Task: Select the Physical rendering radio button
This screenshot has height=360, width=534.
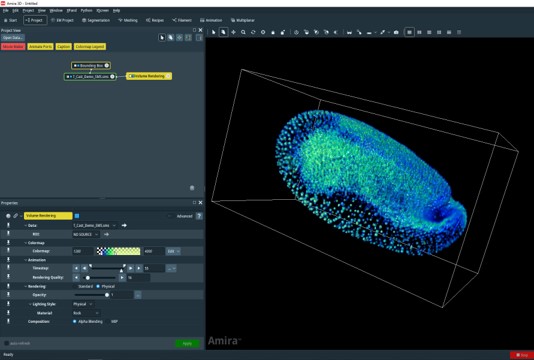Action: tap(98, 286)
